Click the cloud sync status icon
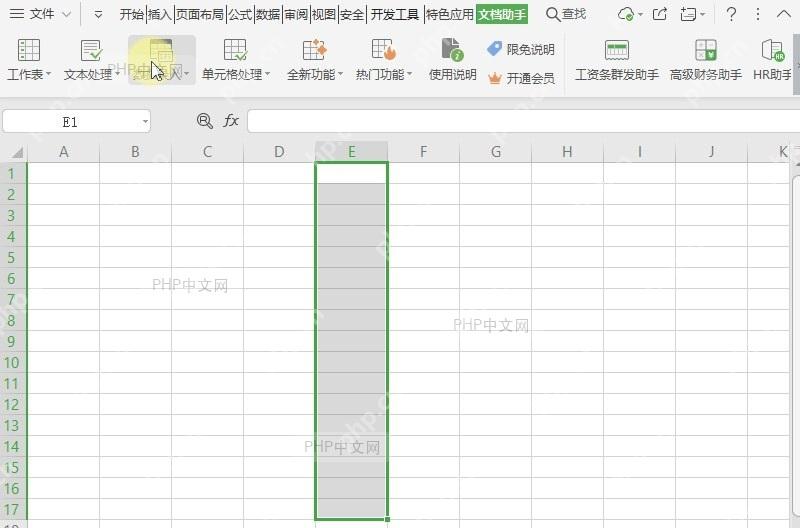The image size is (800, 528). tap(626, 14)
